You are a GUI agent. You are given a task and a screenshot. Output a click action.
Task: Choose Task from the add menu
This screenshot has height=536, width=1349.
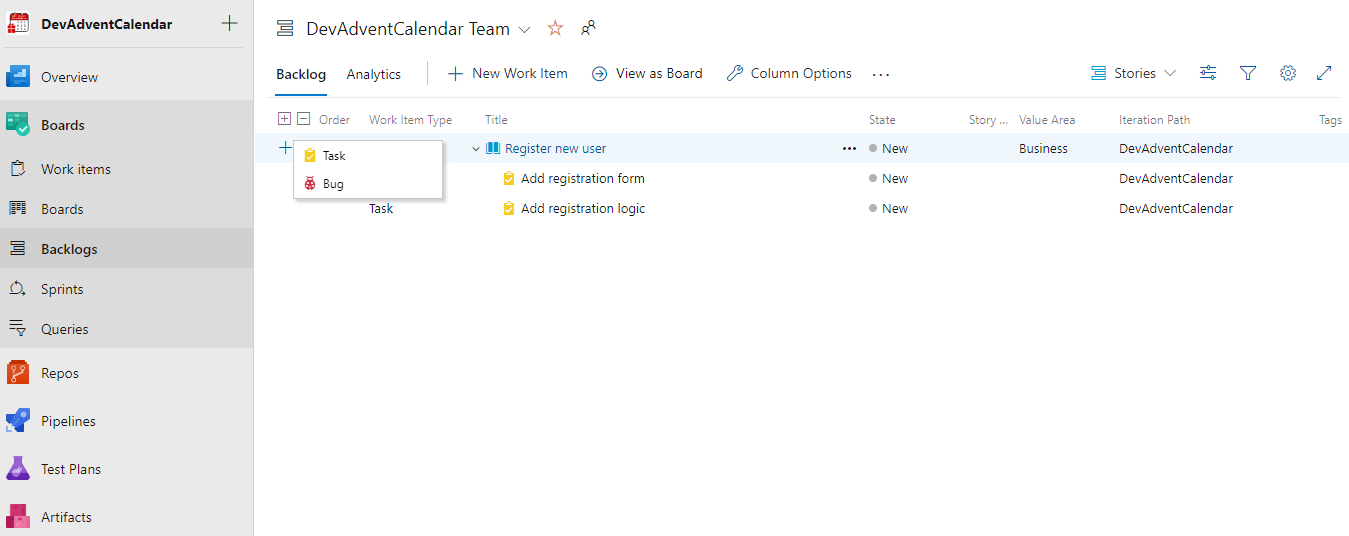[x=334, y=156]
